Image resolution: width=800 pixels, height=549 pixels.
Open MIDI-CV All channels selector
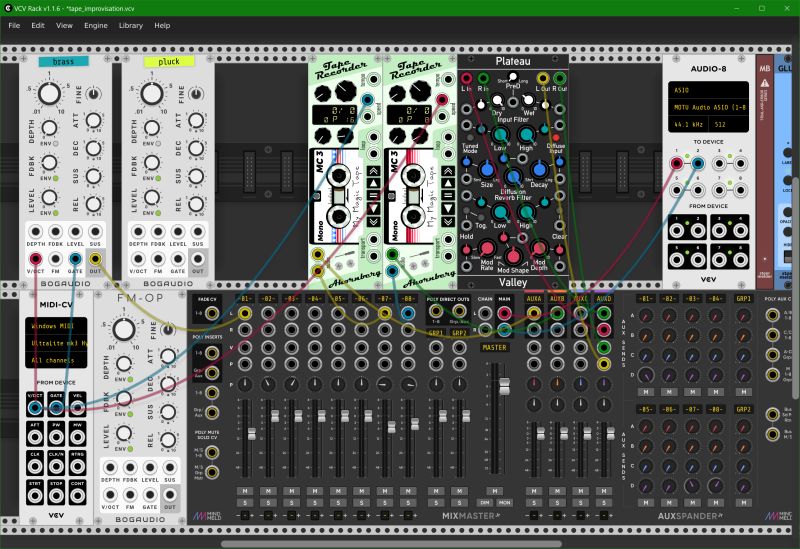[x=56, y=360]
